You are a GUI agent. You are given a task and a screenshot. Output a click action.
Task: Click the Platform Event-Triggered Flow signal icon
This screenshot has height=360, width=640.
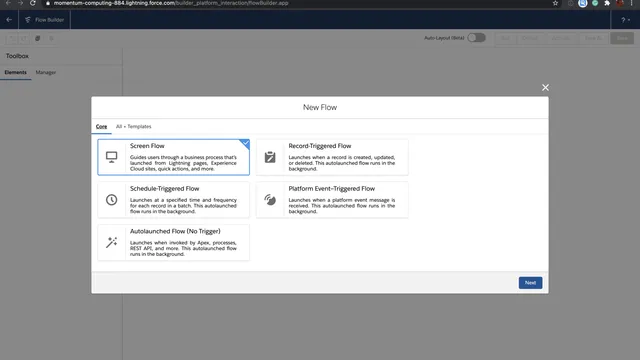click(270, 200)
